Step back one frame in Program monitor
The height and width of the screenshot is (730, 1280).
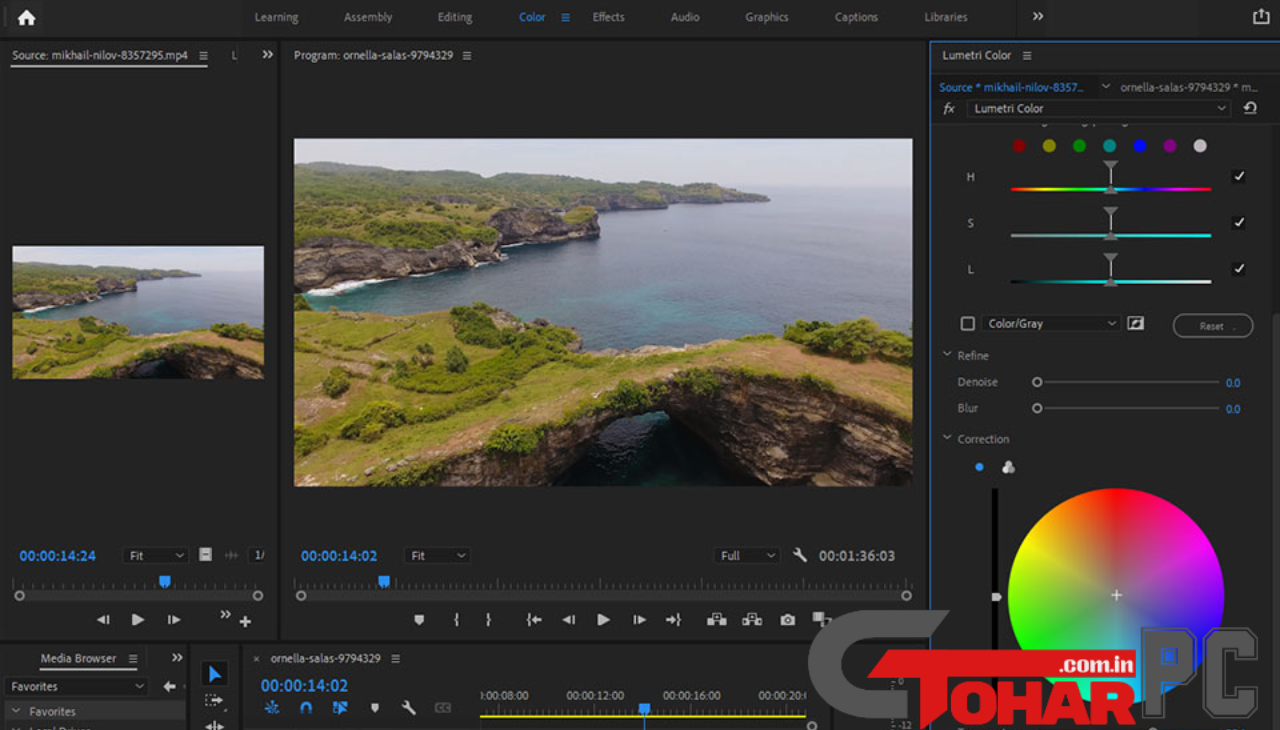[x=568, y=620]
